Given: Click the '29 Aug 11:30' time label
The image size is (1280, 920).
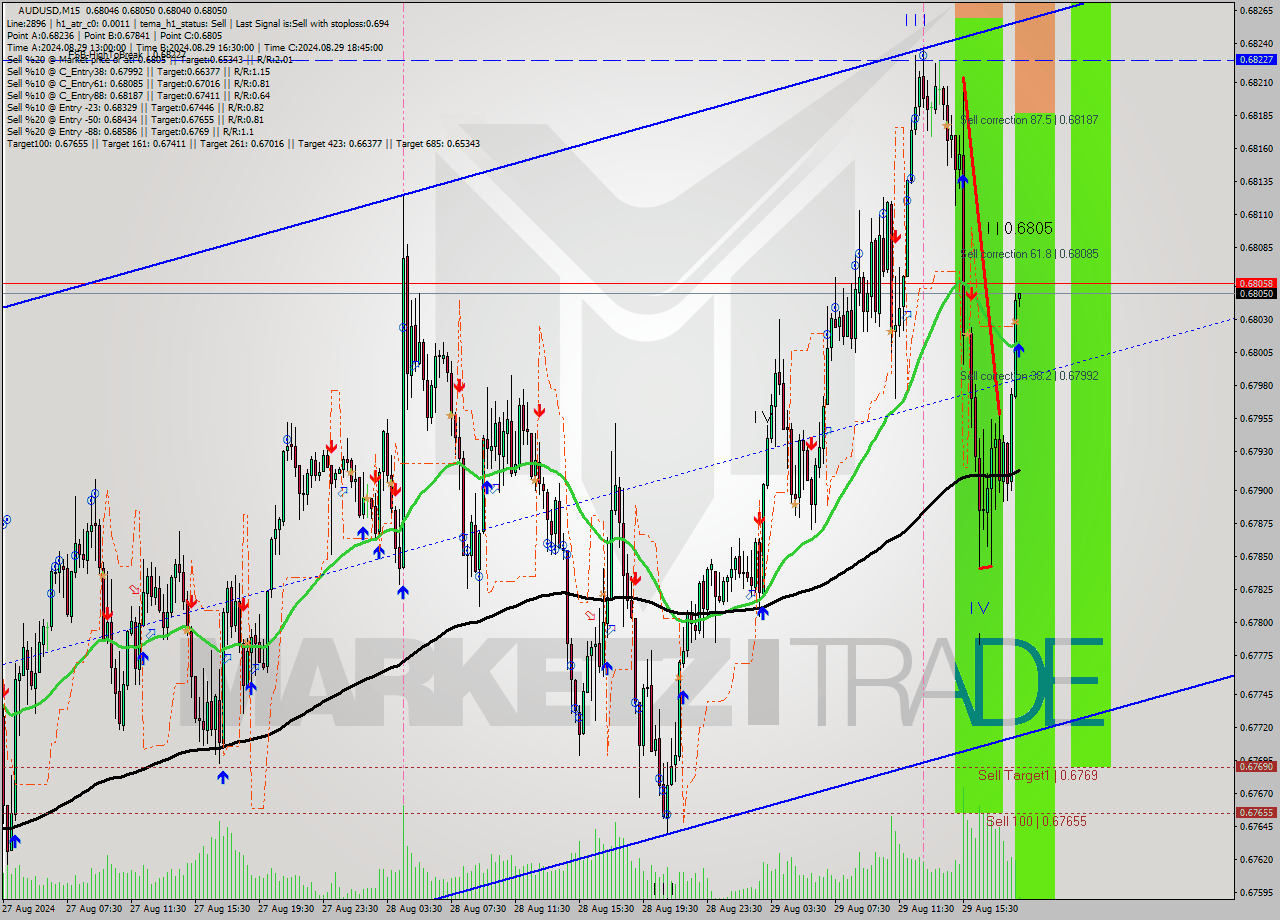Looking at the screenshot, I should point(926,909).
